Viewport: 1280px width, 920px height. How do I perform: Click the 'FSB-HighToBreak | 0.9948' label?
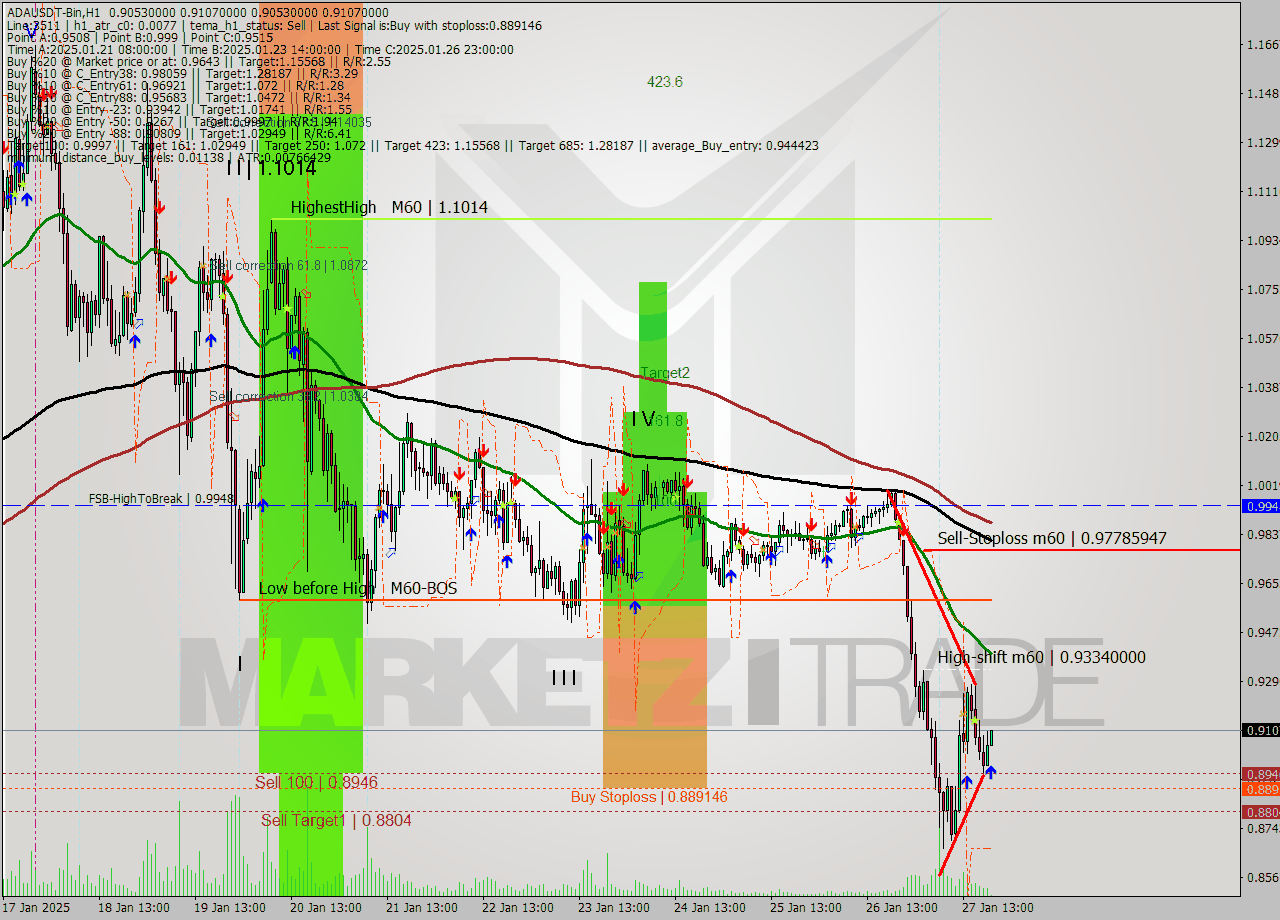[161, 498]
